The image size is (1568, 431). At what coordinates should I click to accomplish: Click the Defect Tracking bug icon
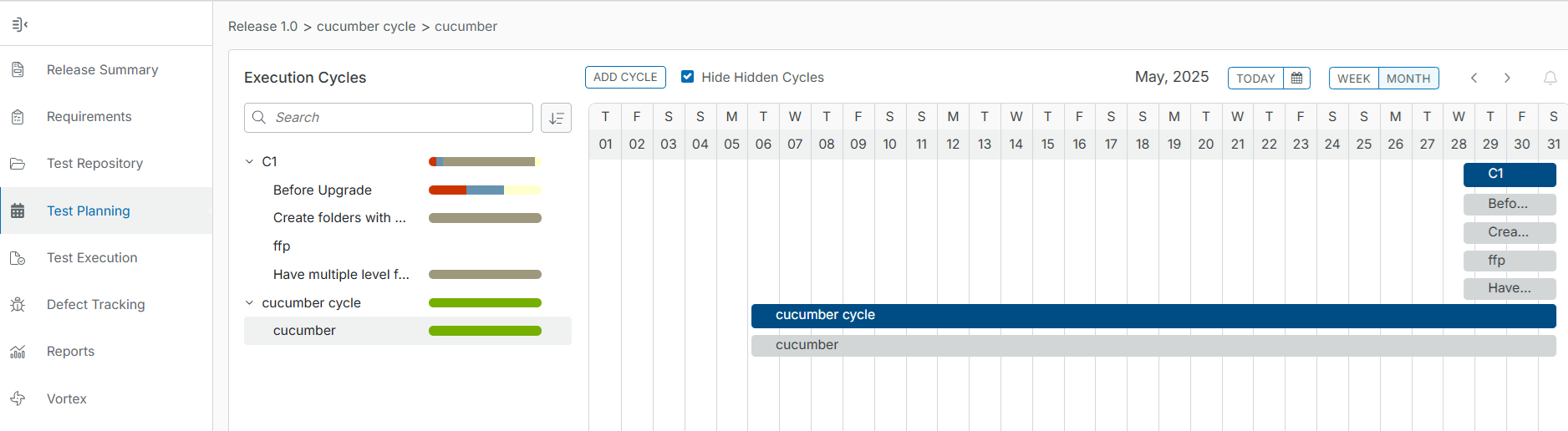coord(18,304)
